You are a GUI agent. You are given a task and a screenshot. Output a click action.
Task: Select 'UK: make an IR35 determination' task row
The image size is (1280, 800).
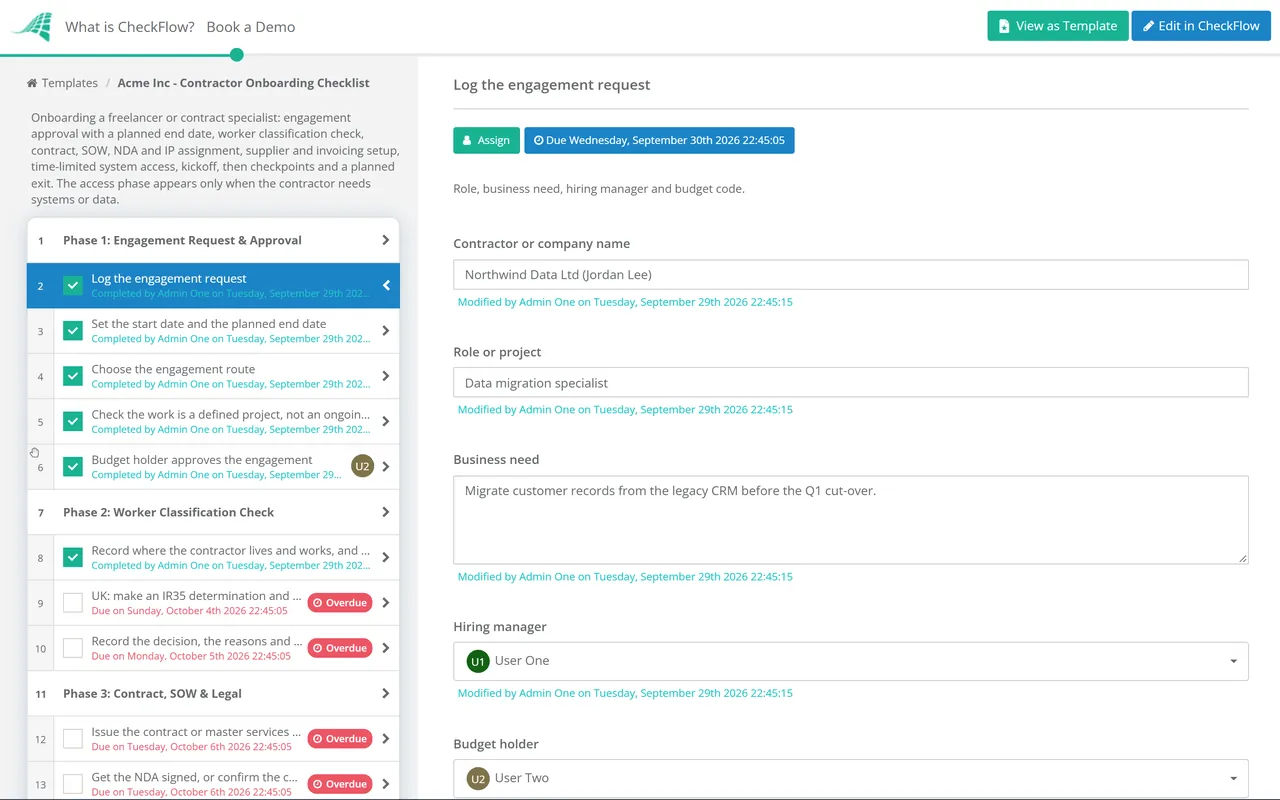(x=213, y=603)
